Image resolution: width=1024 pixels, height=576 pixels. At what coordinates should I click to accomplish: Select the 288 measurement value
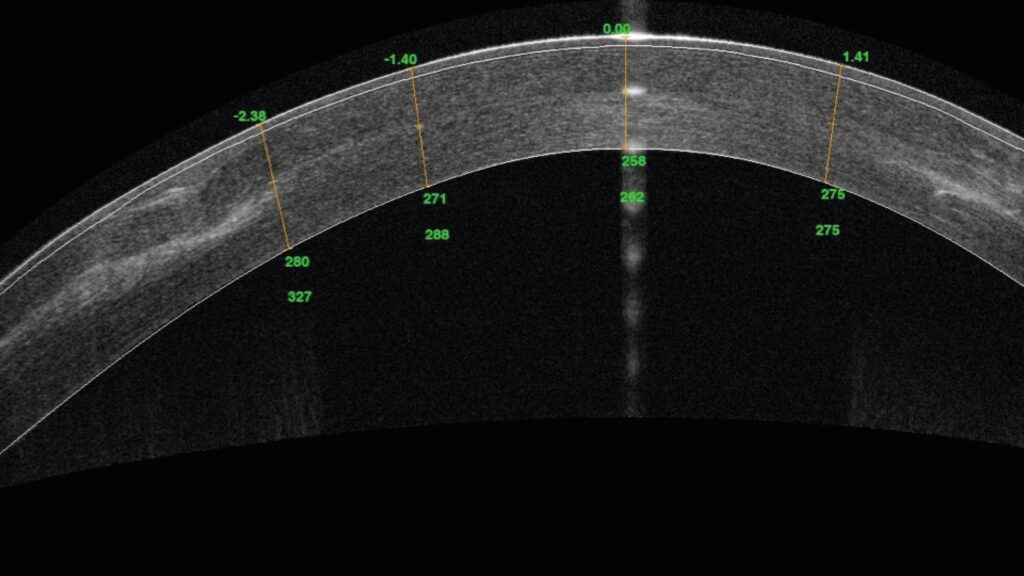pos(437,235)
